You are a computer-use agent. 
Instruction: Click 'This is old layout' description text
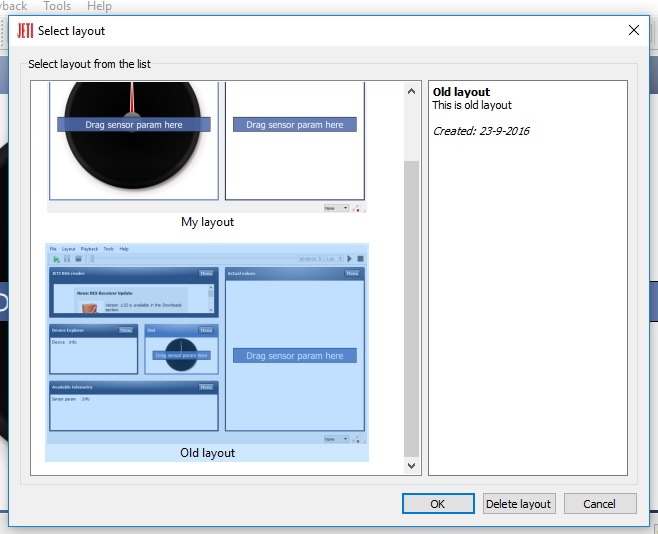[472, 105]
